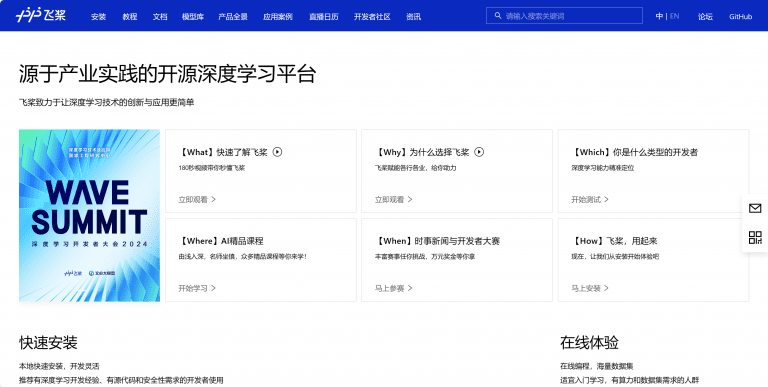768x387 pixels.
Task: Click 开始学习 in the Where card
Action: pos(197,288)
